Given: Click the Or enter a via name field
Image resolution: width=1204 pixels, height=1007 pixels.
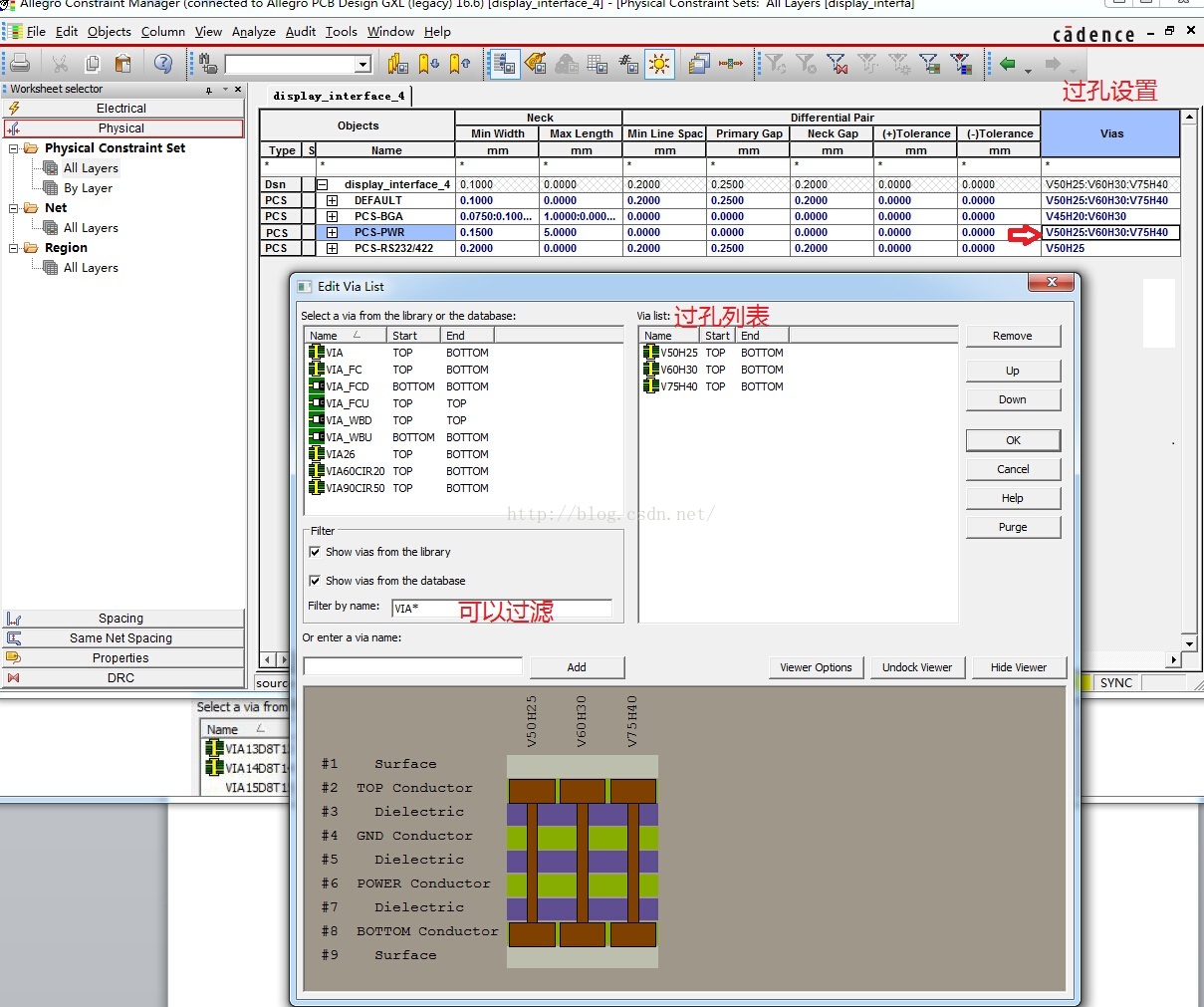Looking at the screenshot, I should tap(412, 666).
